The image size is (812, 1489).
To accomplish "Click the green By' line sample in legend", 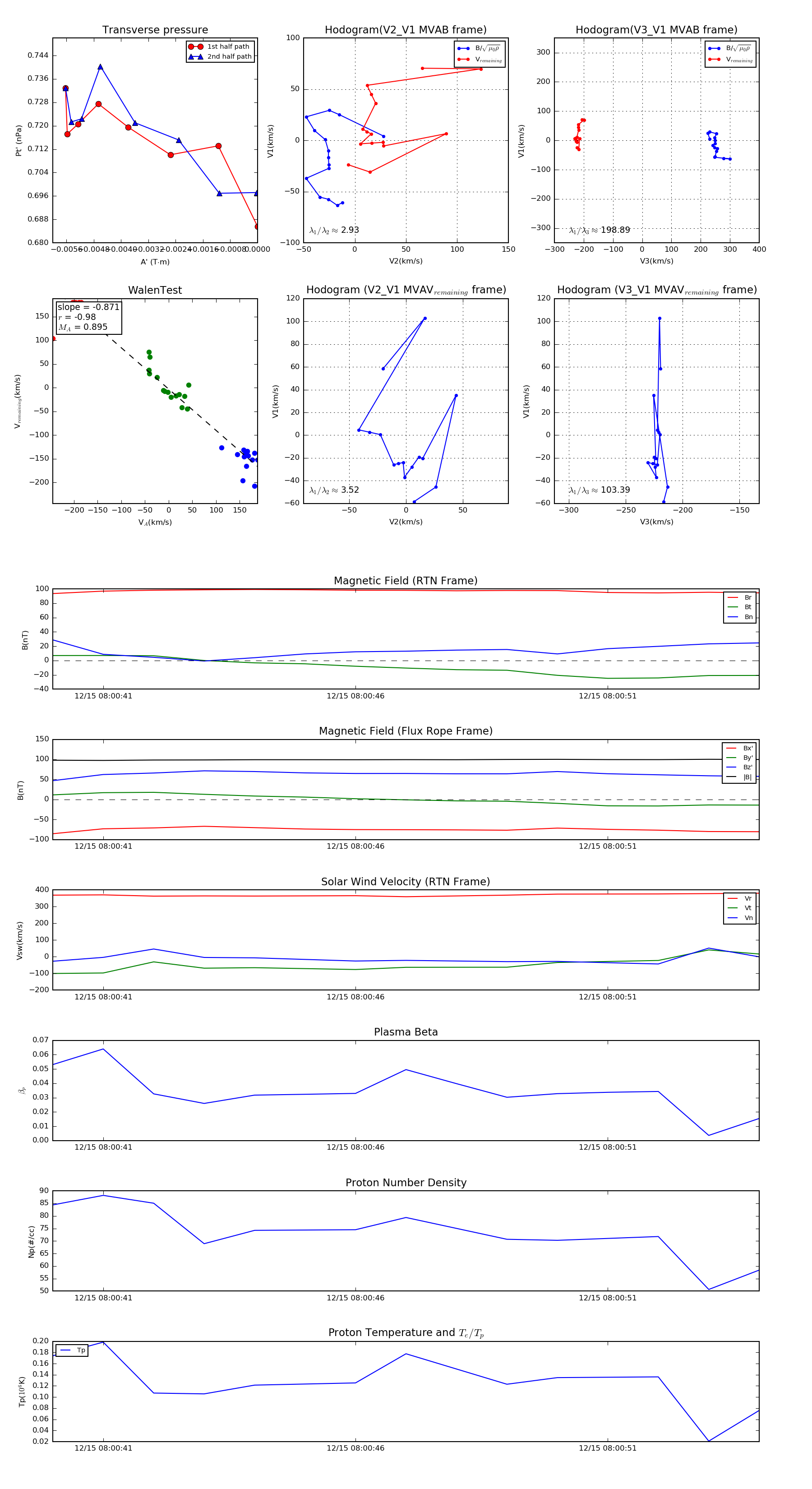I will [x=732, y=758].
